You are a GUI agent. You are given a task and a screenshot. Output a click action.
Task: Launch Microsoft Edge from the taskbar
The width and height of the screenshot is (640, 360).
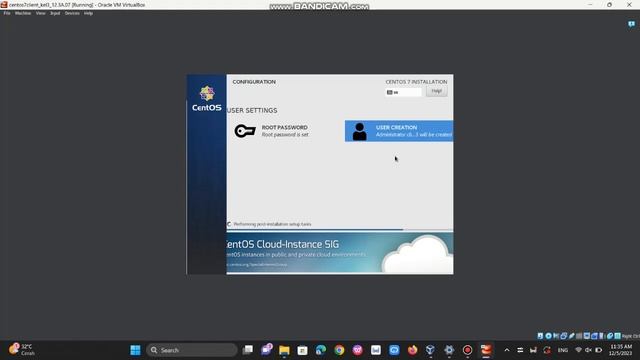pos(321,350)
